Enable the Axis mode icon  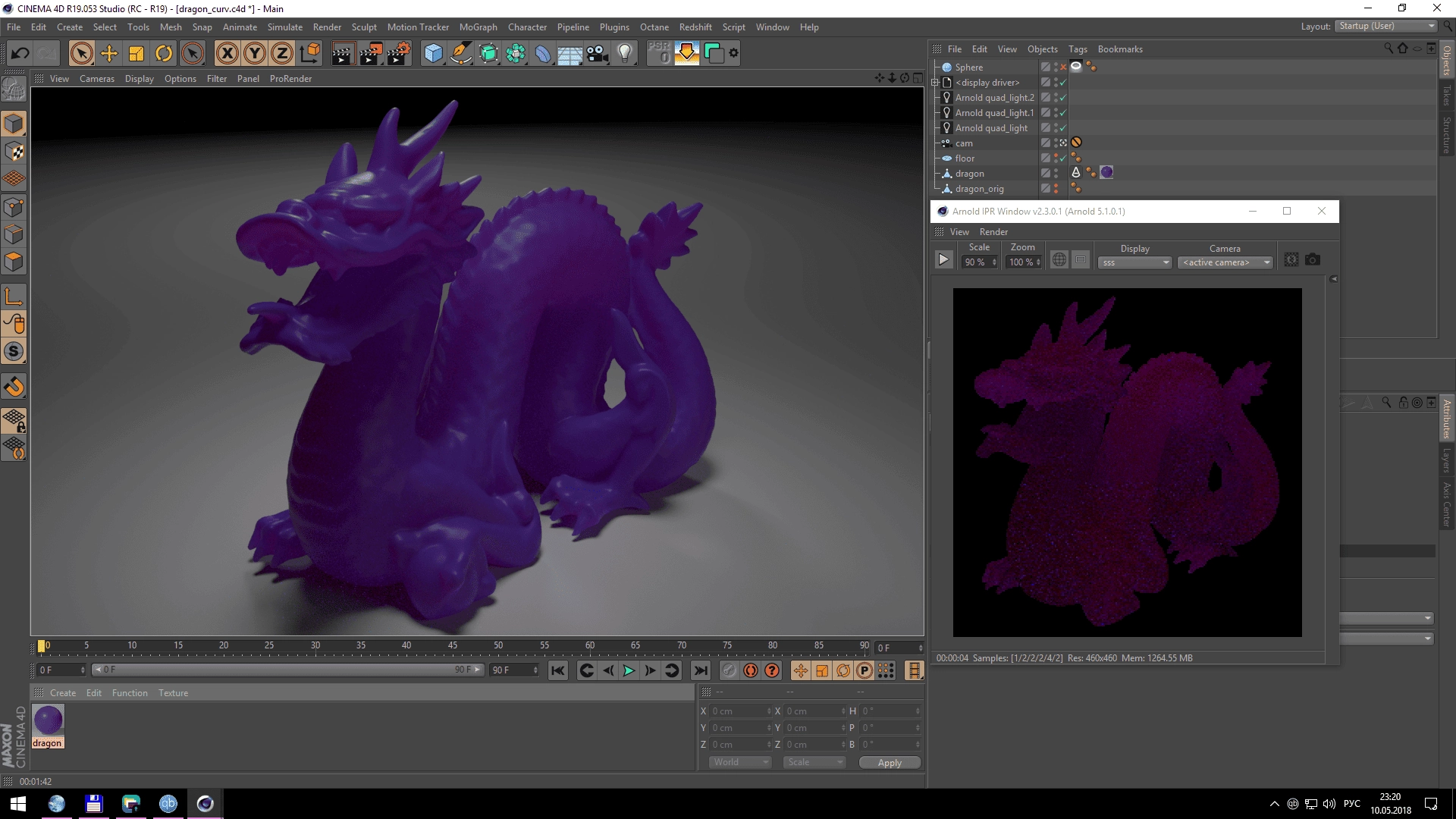tap(14, 296)
